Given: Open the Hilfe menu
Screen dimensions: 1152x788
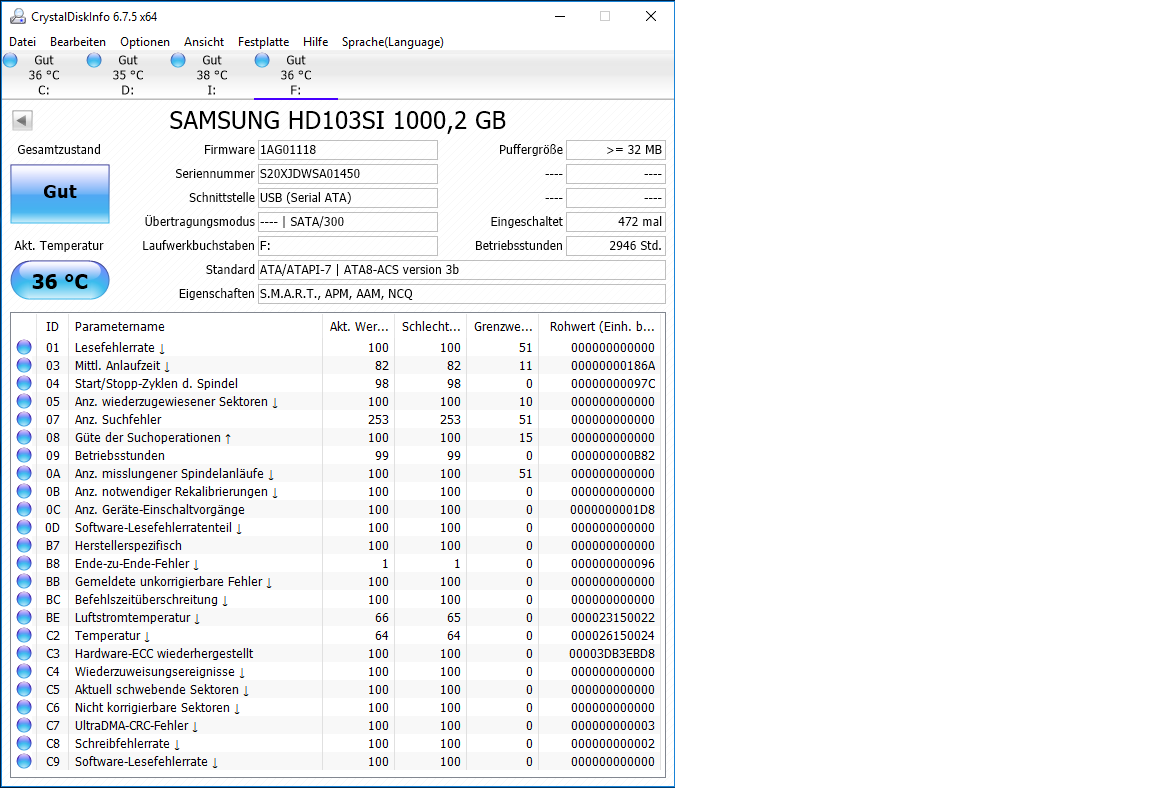Looking at the screenshot, I should tap(315, 42).
